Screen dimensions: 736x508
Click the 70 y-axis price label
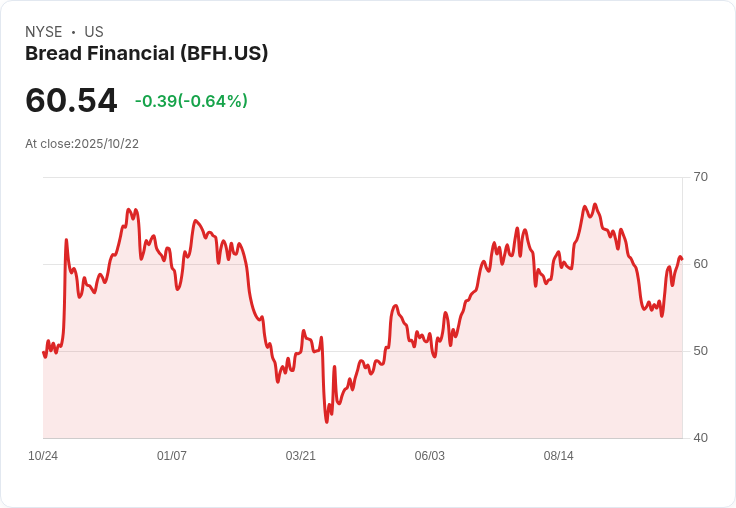coord(700,177)
